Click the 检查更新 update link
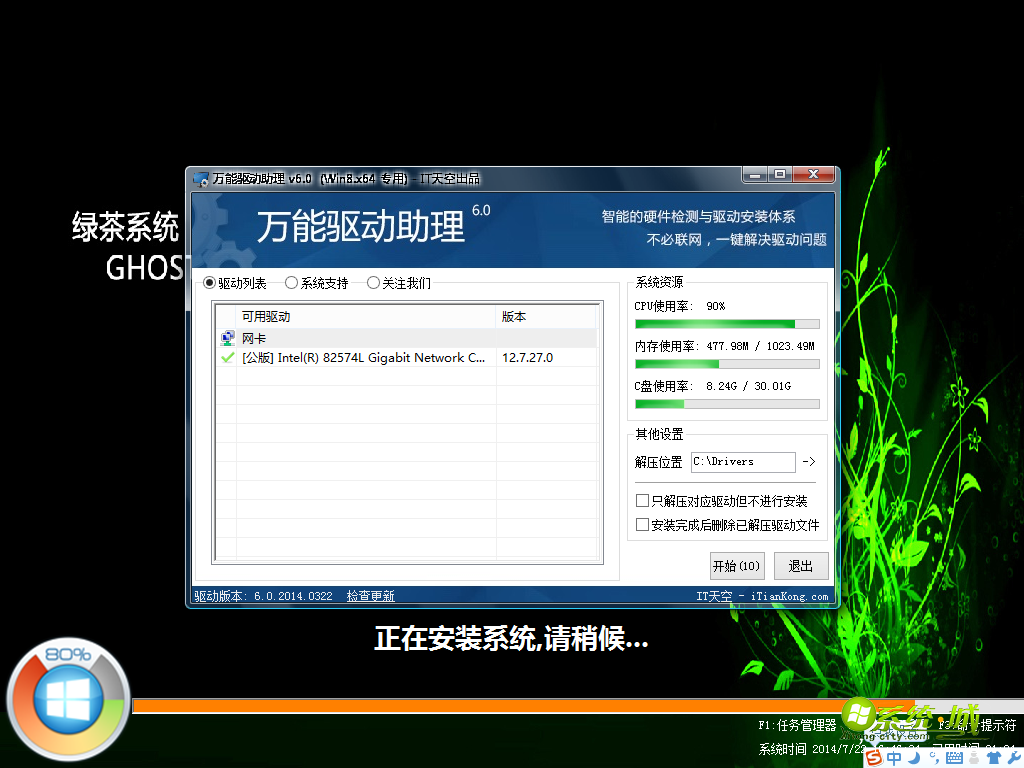This screenshot has height=768, width=1024. tap(371, 595)
